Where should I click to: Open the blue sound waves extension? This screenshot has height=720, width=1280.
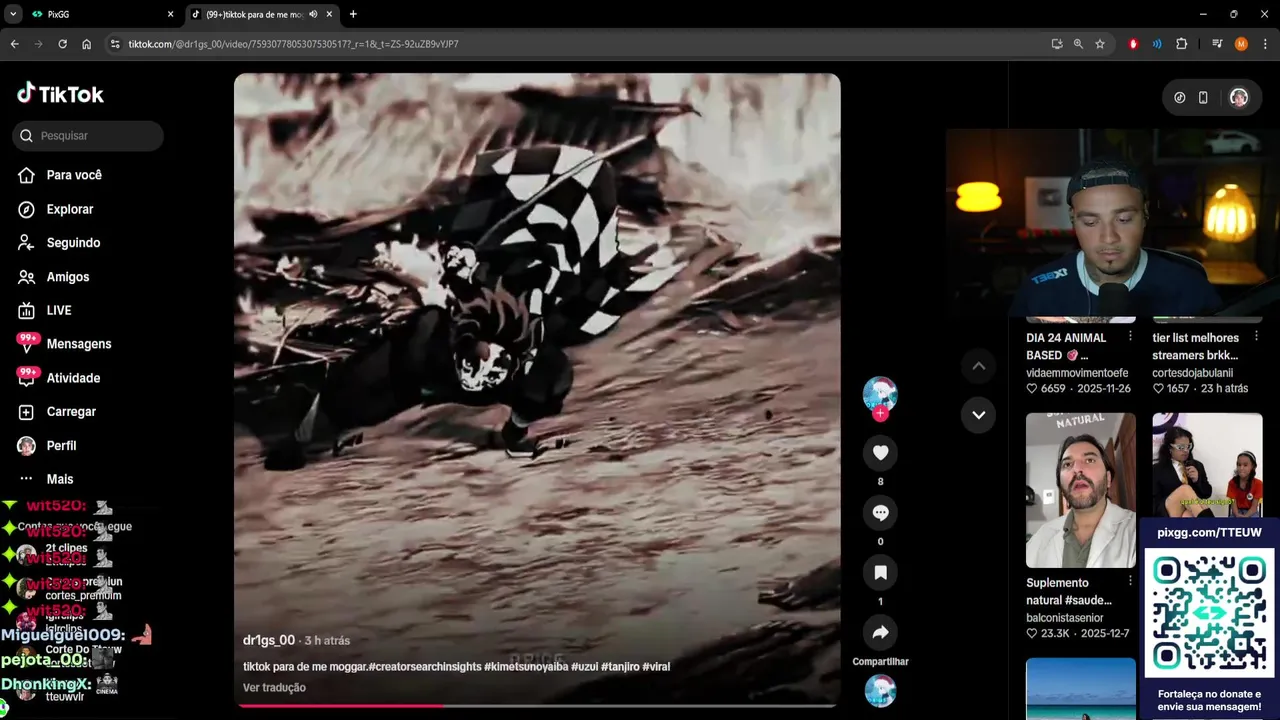[x=1157, y=44]
